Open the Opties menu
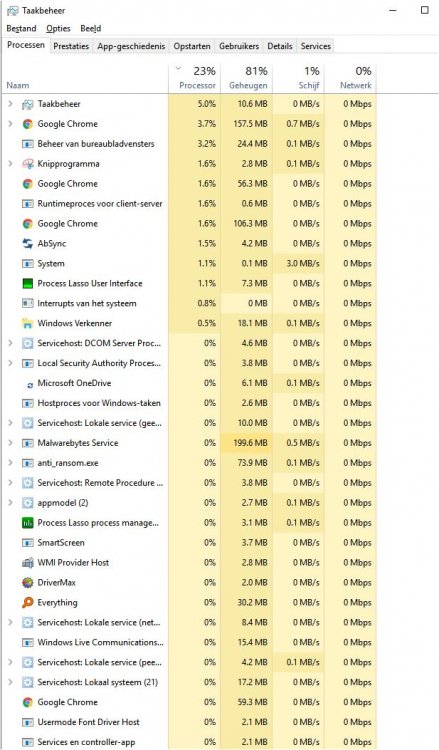Screen dimensions: 439x750 point(58,28)
